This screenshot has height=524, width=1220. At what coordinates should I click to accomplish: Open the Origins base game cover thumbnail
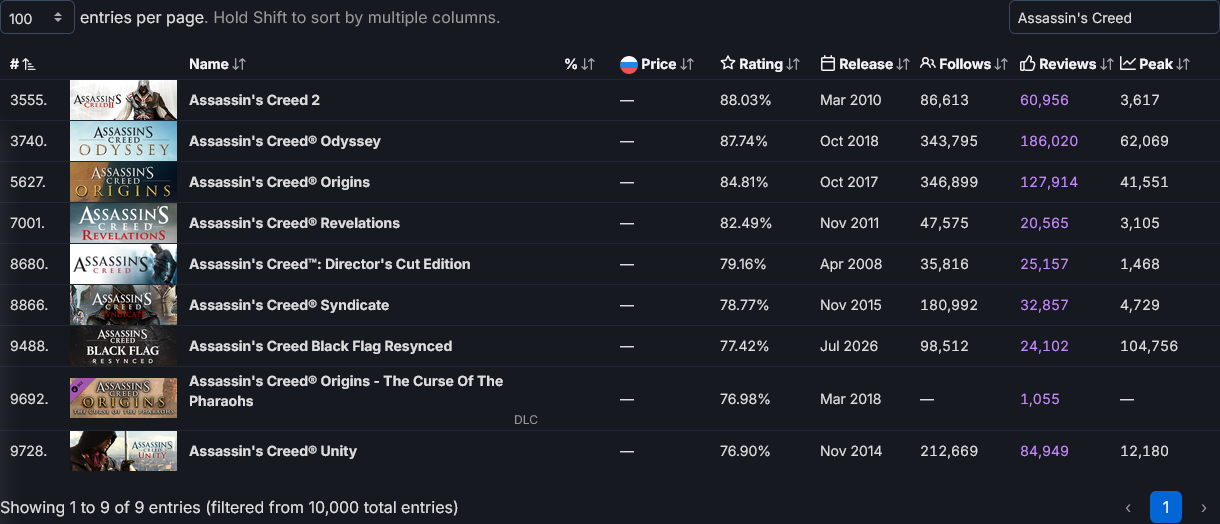point(123,182)
